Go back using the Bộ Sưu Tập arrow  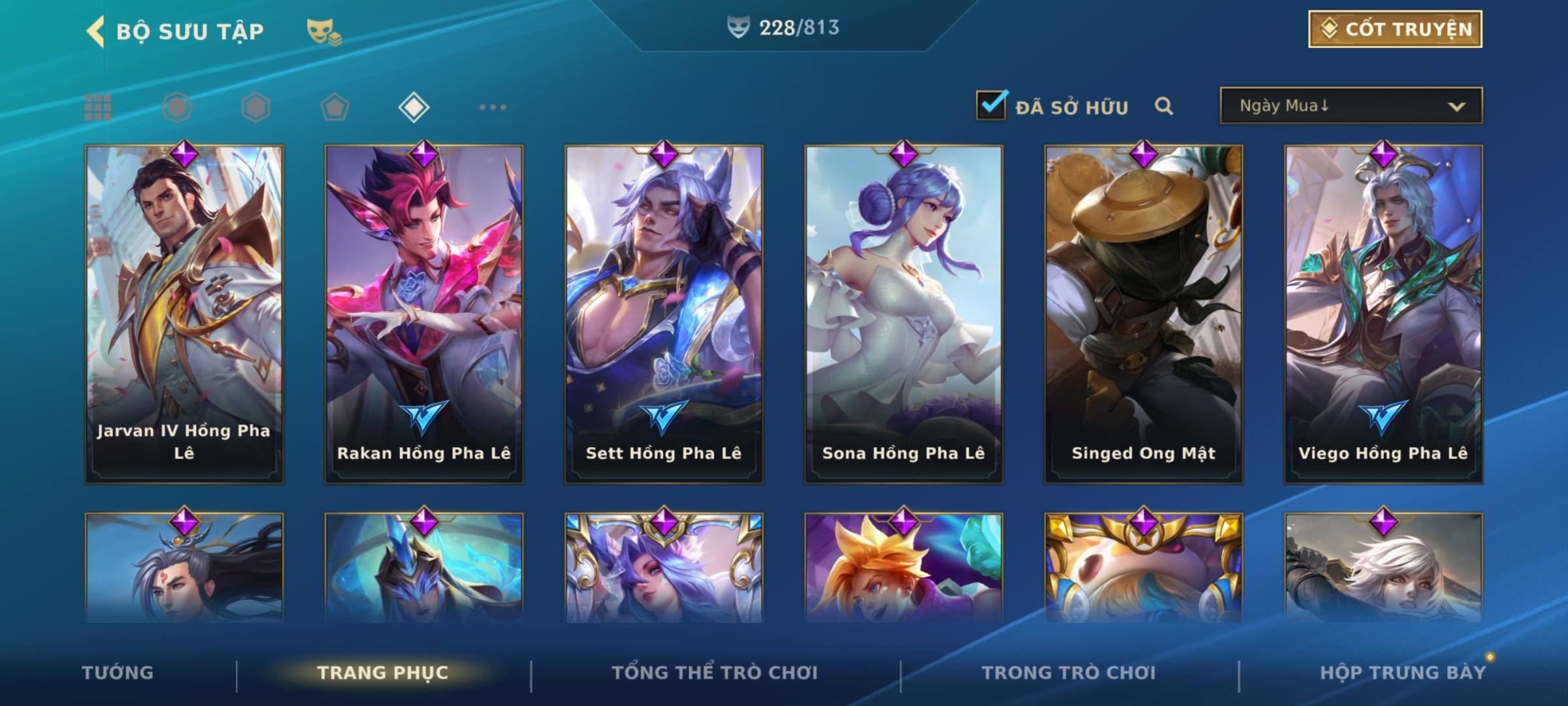coord(95,31)
